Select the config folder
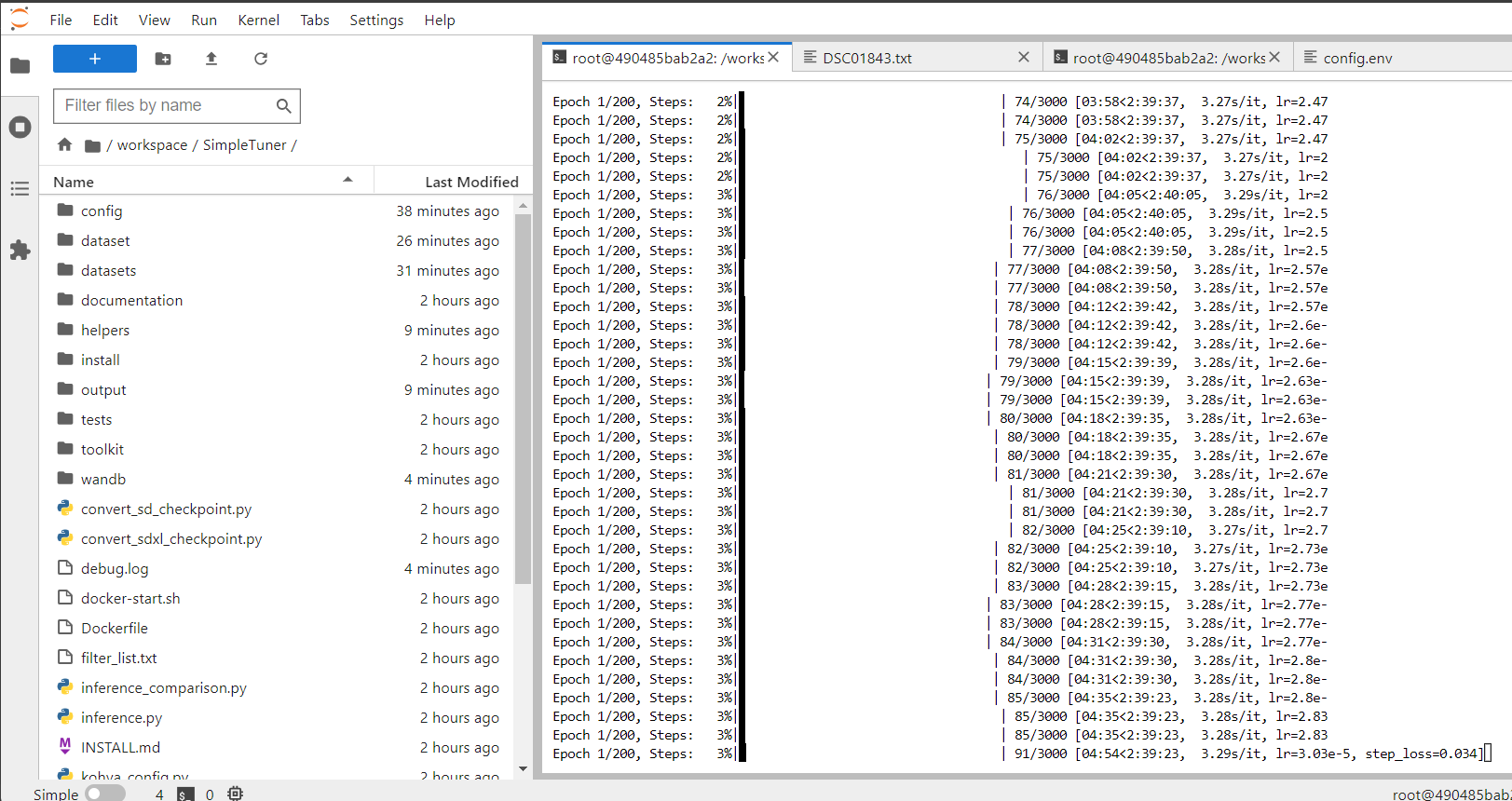The image size is (1512, 801). click(278, 210)
